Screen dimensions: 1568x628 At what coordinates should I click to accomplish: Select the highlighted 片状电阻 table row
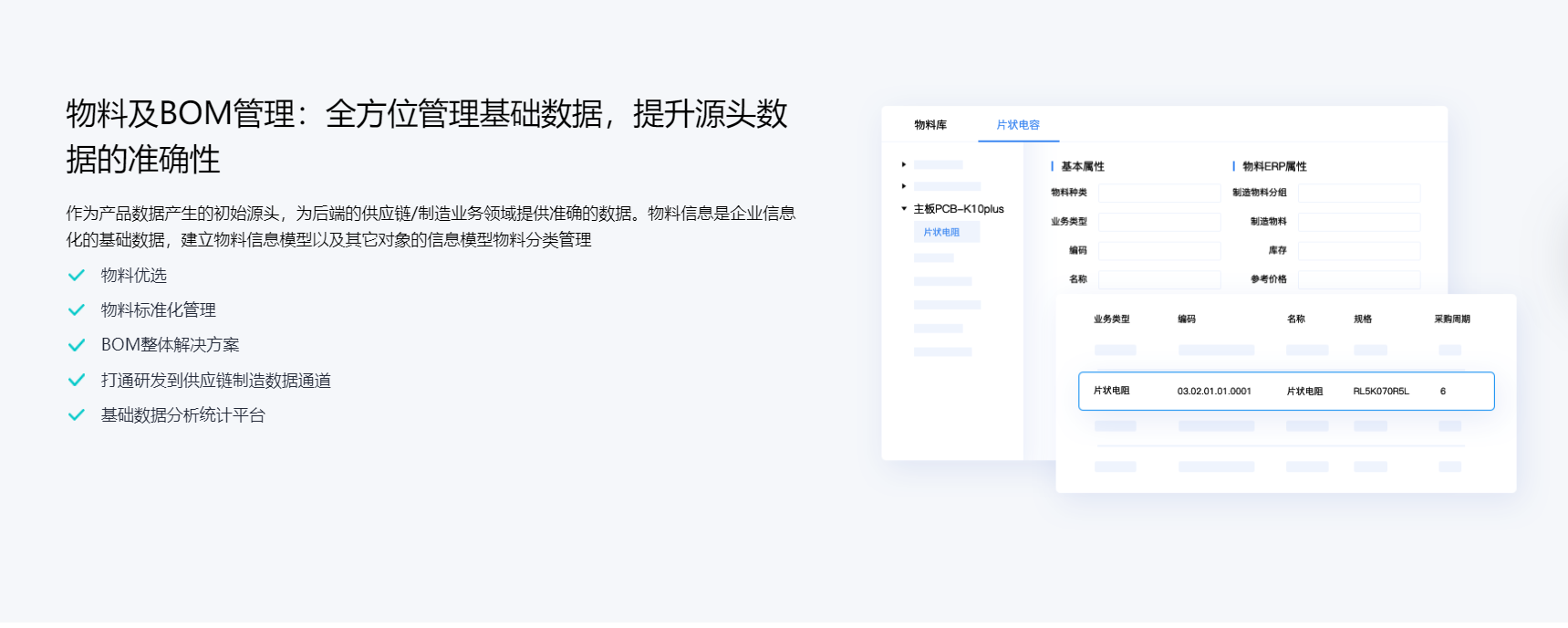click(x=1286, y=391)
